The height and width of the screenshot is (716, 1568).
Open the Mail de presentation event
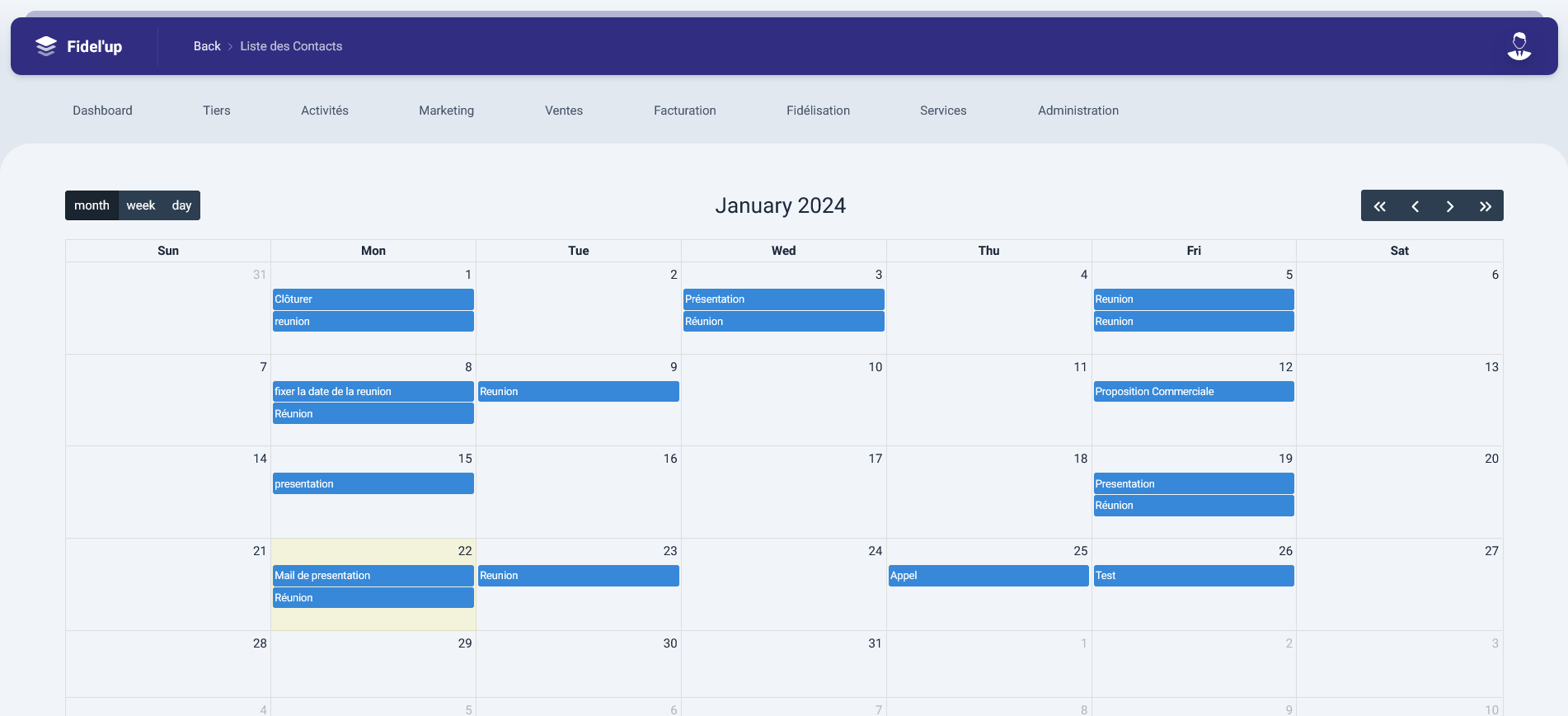tap(373, 576)
